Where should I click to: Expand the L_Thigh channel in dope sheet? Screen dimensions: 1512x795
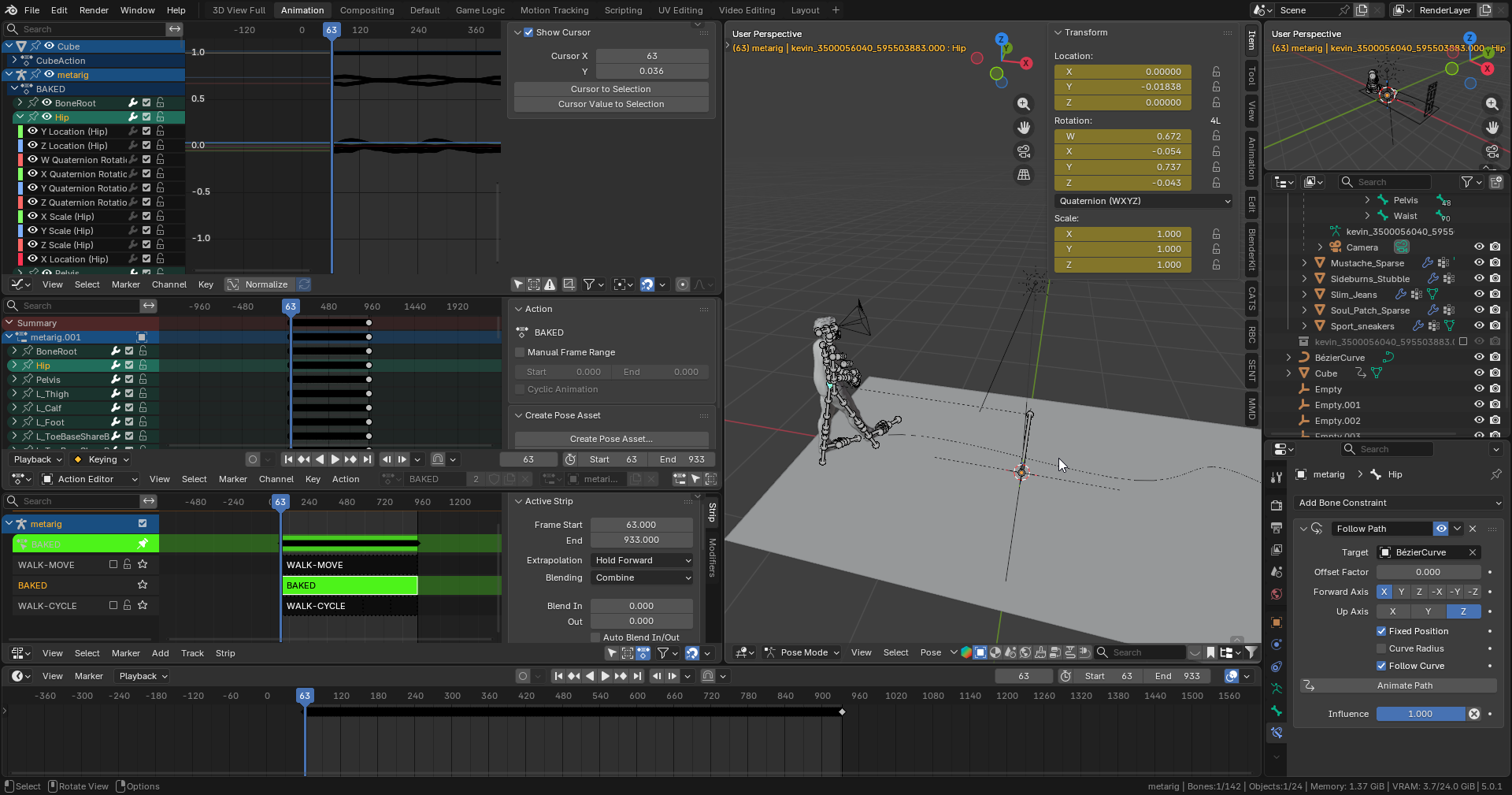pyautogui.click(x=14, y=393)
